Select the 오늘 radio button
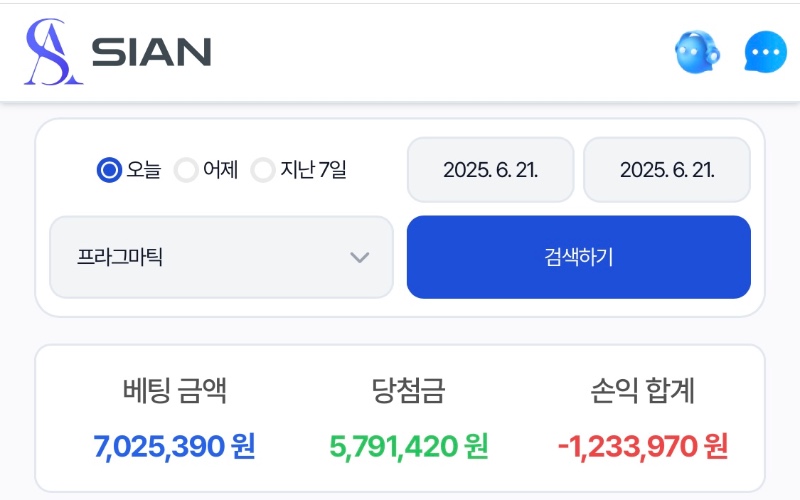Viewport: 800px width, 500px height. (x=109, y=170)
